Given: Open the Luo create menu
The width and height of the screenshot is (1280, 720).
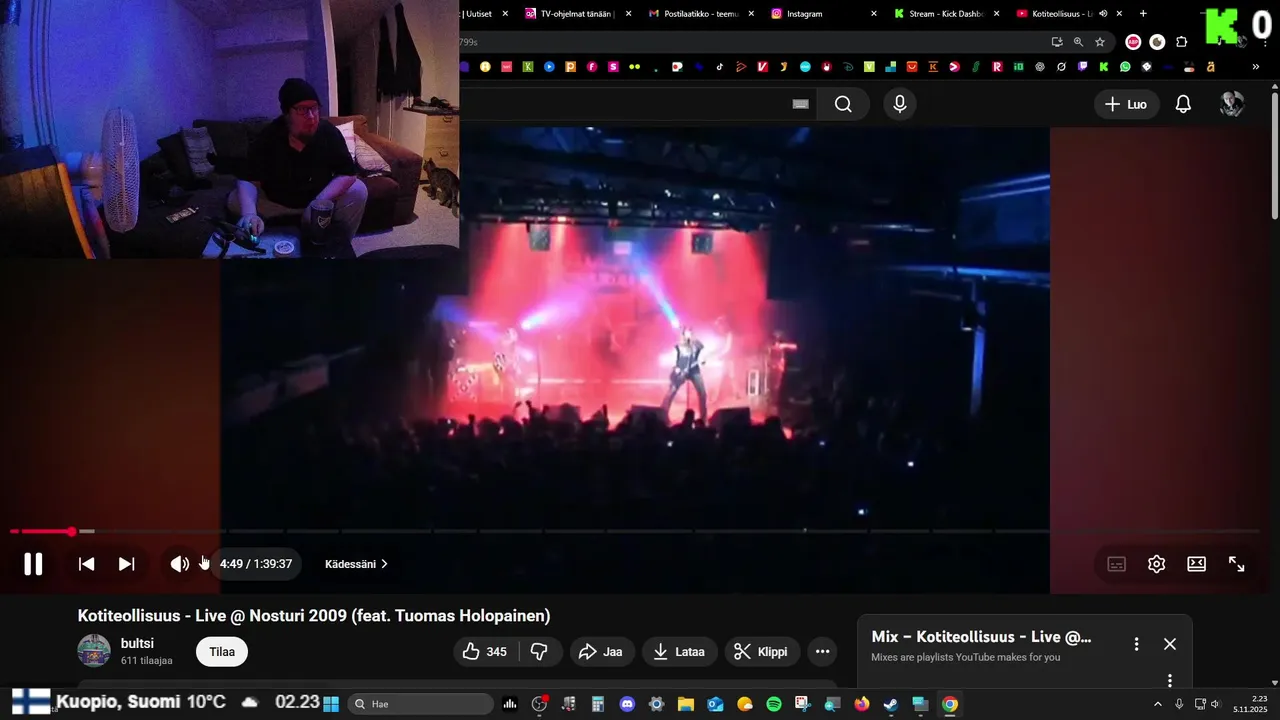Looking at the screenshot, I should (x=1127, y=104).
